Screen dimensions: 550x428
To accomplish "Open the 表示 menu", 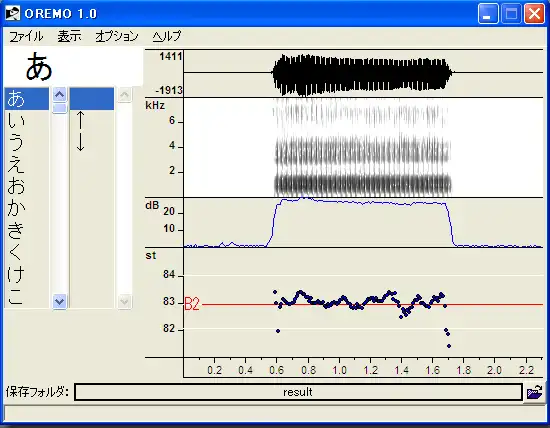I will pyautogui.click(x=69, y=36).
